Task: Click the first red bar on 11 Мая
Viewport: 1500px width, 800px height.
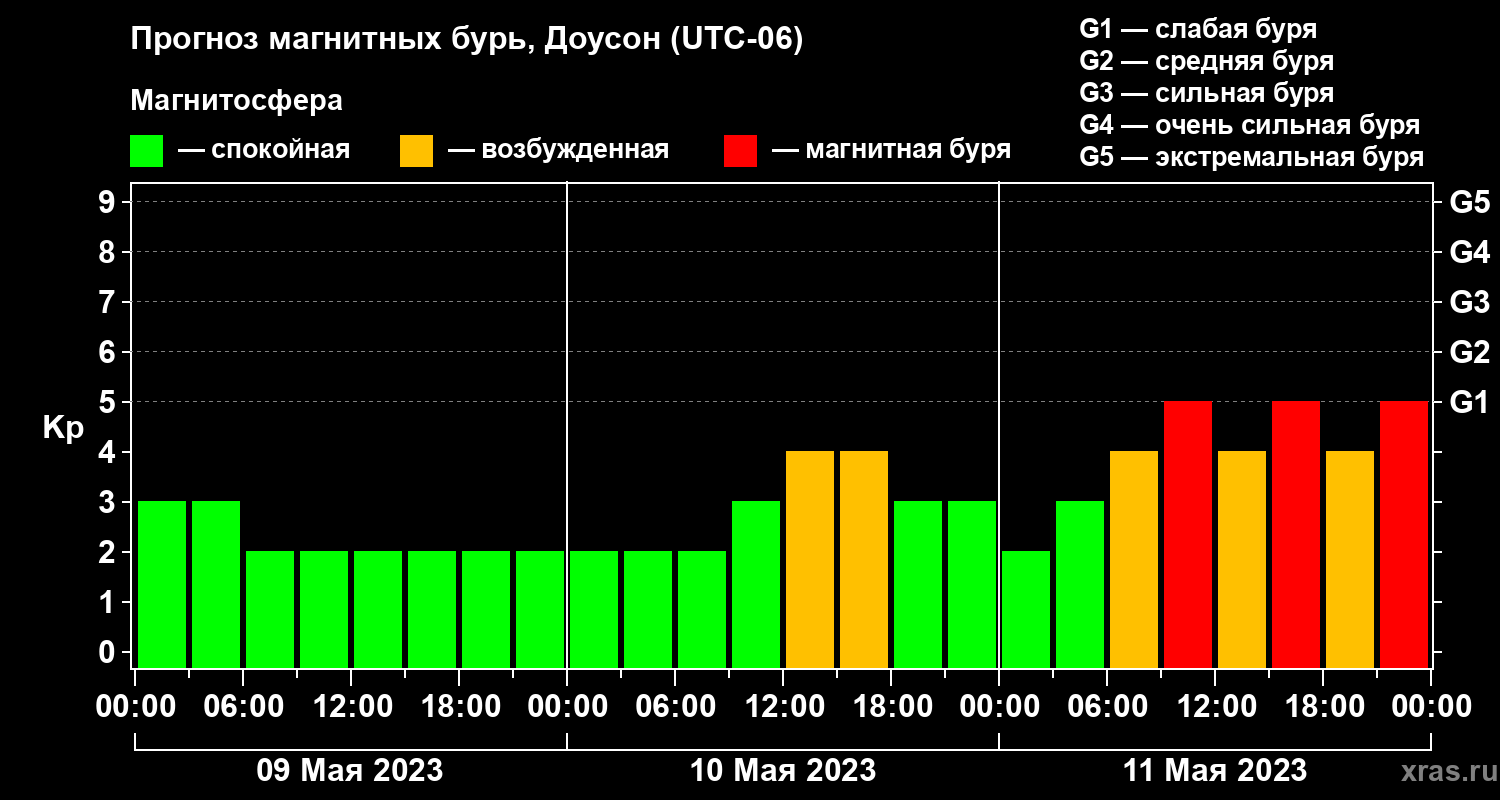Action: coord(1188,534)
